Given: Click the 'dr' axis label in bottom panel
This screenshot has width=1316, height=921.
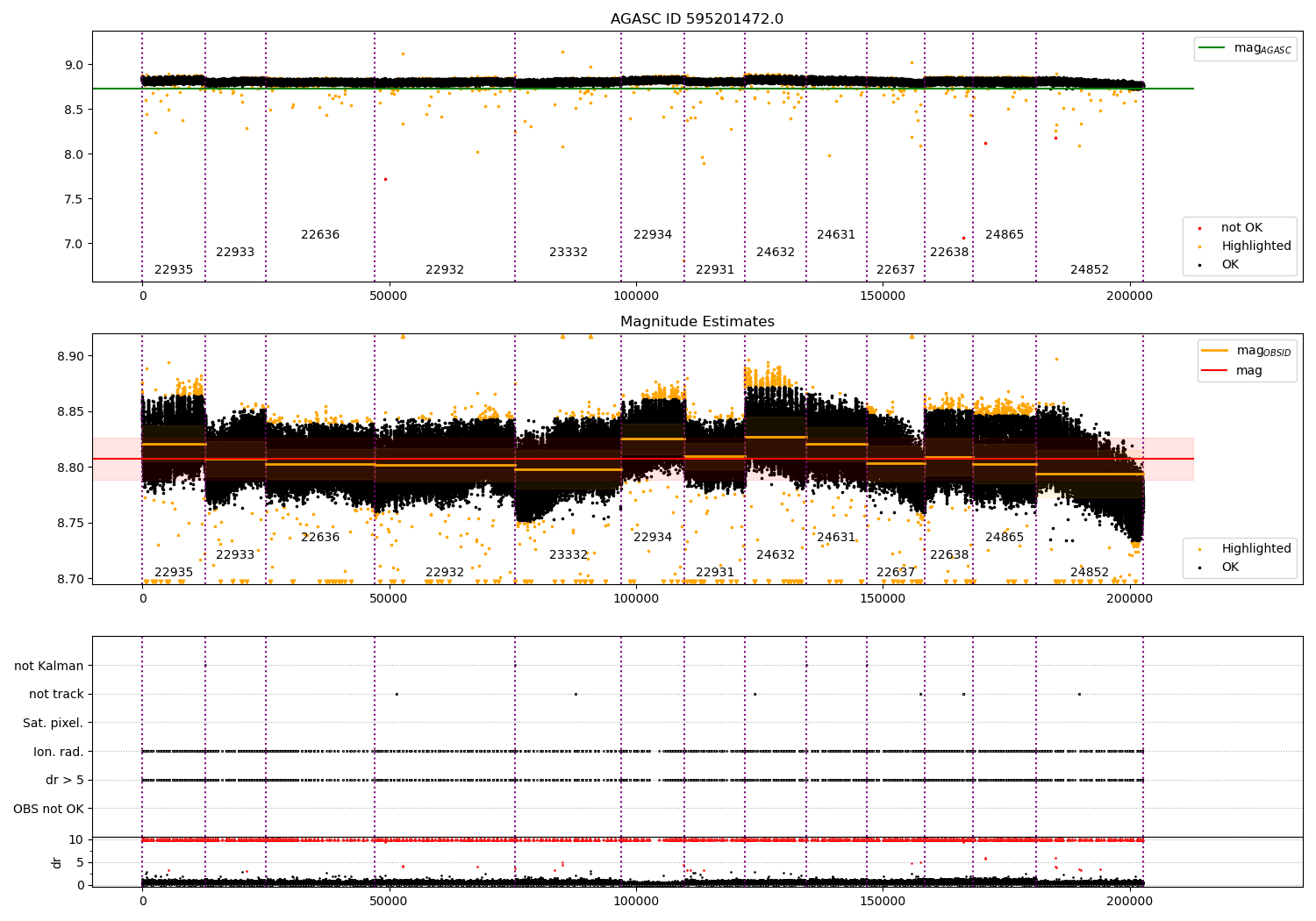Looking at the screenshot, I should coord(57,862).
